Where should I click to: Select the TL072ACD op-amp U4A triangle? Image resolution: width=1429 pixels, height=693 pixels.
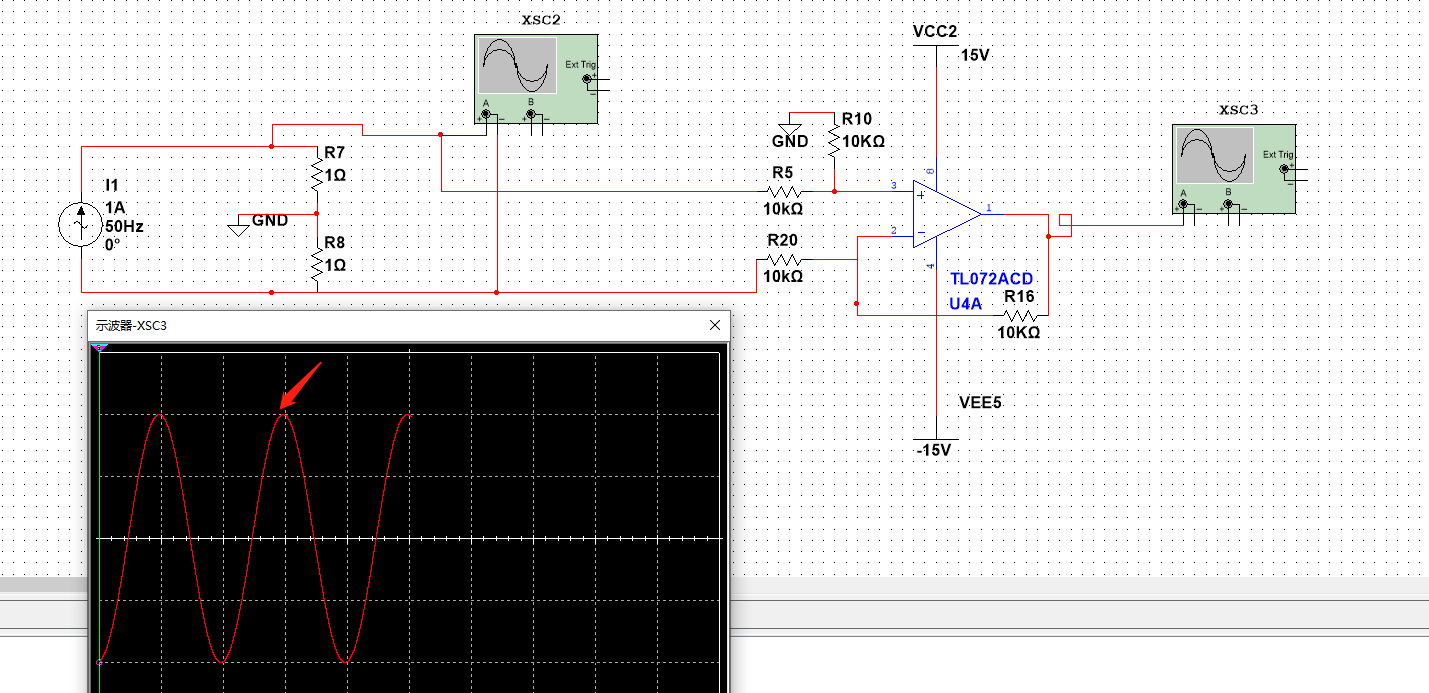[x=946, y=215]
